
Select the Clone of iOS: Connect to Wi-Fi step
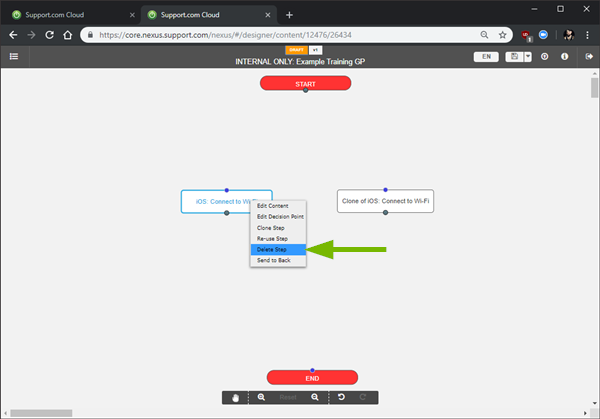[385, 201]
